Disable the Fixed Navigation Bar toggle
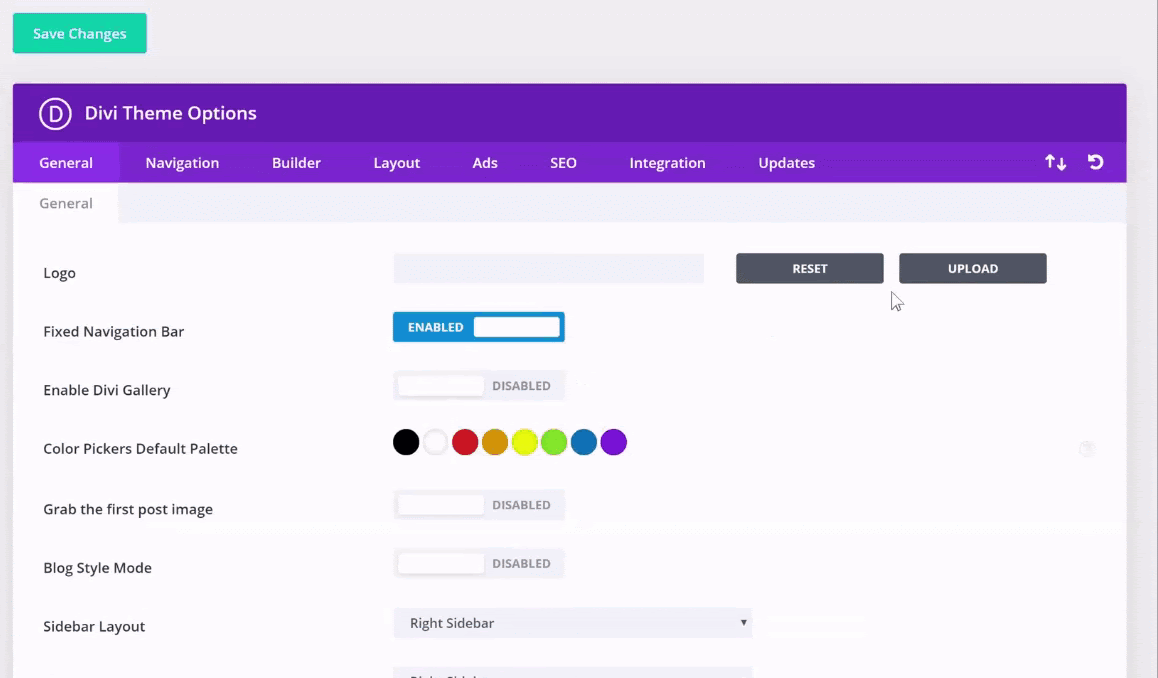Image resolution: width=1158 pixels, height=678 pixels. pos(479,327)
